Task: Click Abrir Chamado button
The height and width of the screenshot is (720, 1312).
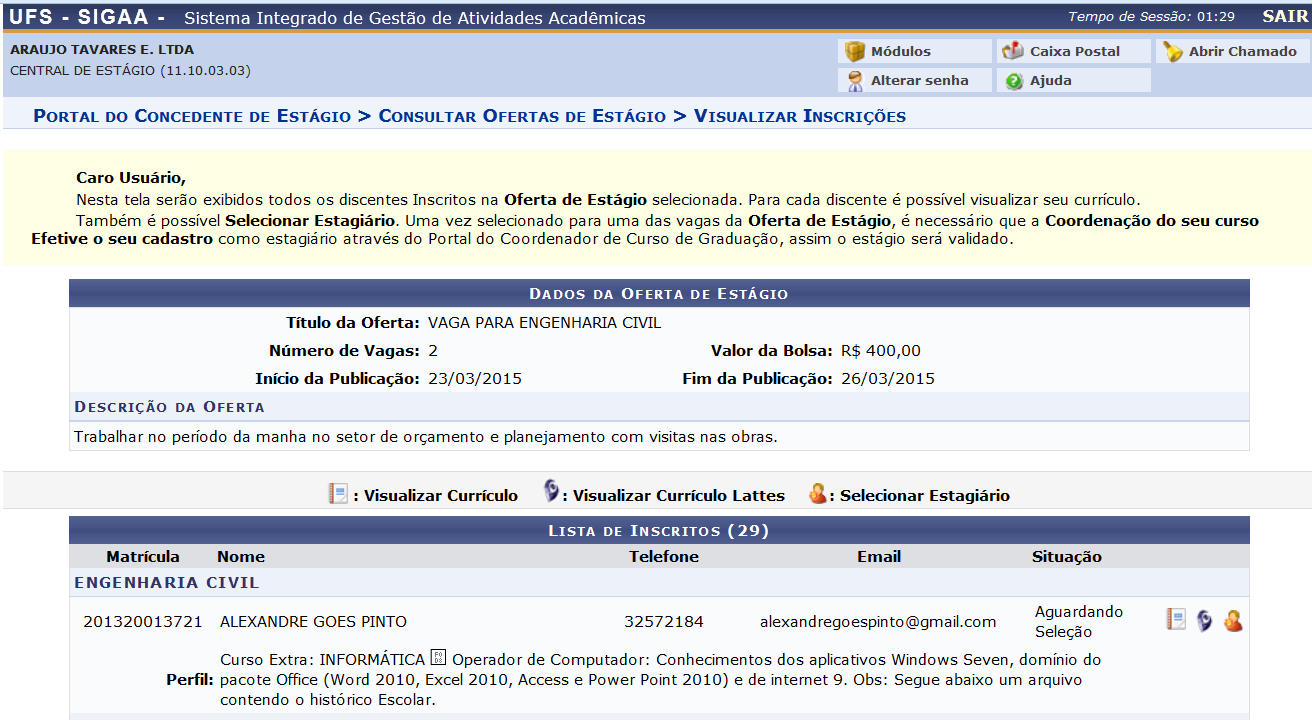Action: 1232,51
